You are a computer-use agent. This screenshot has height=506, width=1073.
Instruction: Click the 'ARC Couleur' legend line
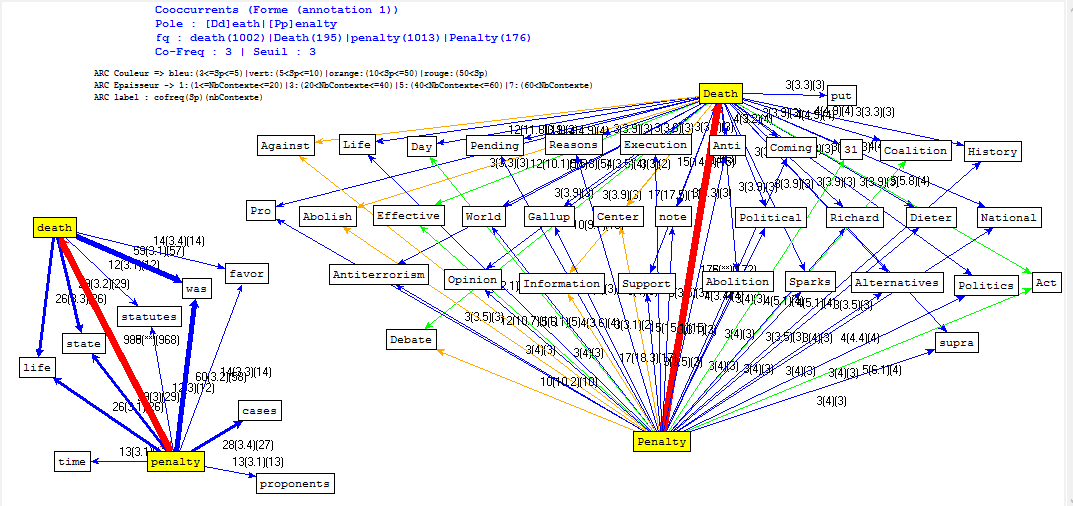pyautogui.click(x=290, y=73)
